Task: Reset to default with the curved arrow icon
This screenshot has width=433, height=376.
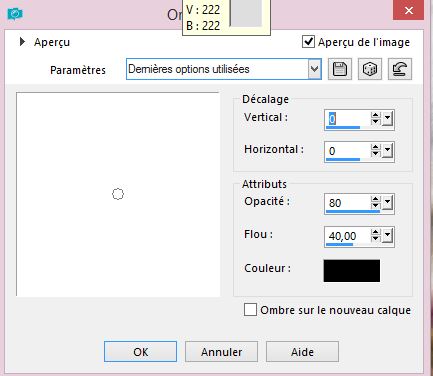Action: tap(400, 69)
